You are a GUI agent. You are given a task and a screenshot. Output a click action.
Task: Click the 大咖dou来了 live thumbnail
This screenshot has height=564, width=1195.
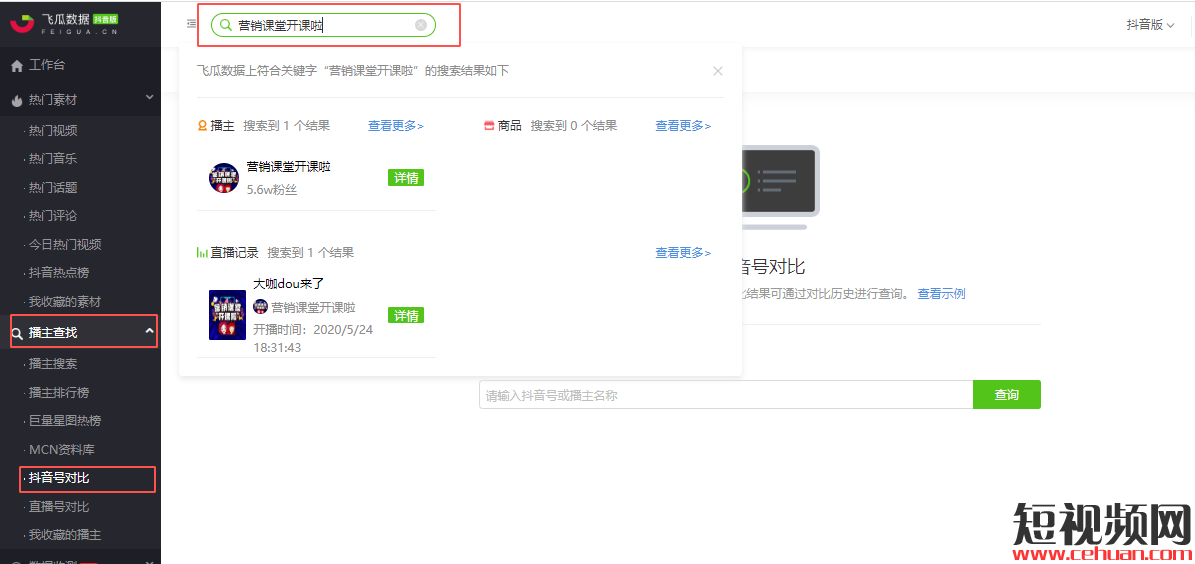(227, 315)
